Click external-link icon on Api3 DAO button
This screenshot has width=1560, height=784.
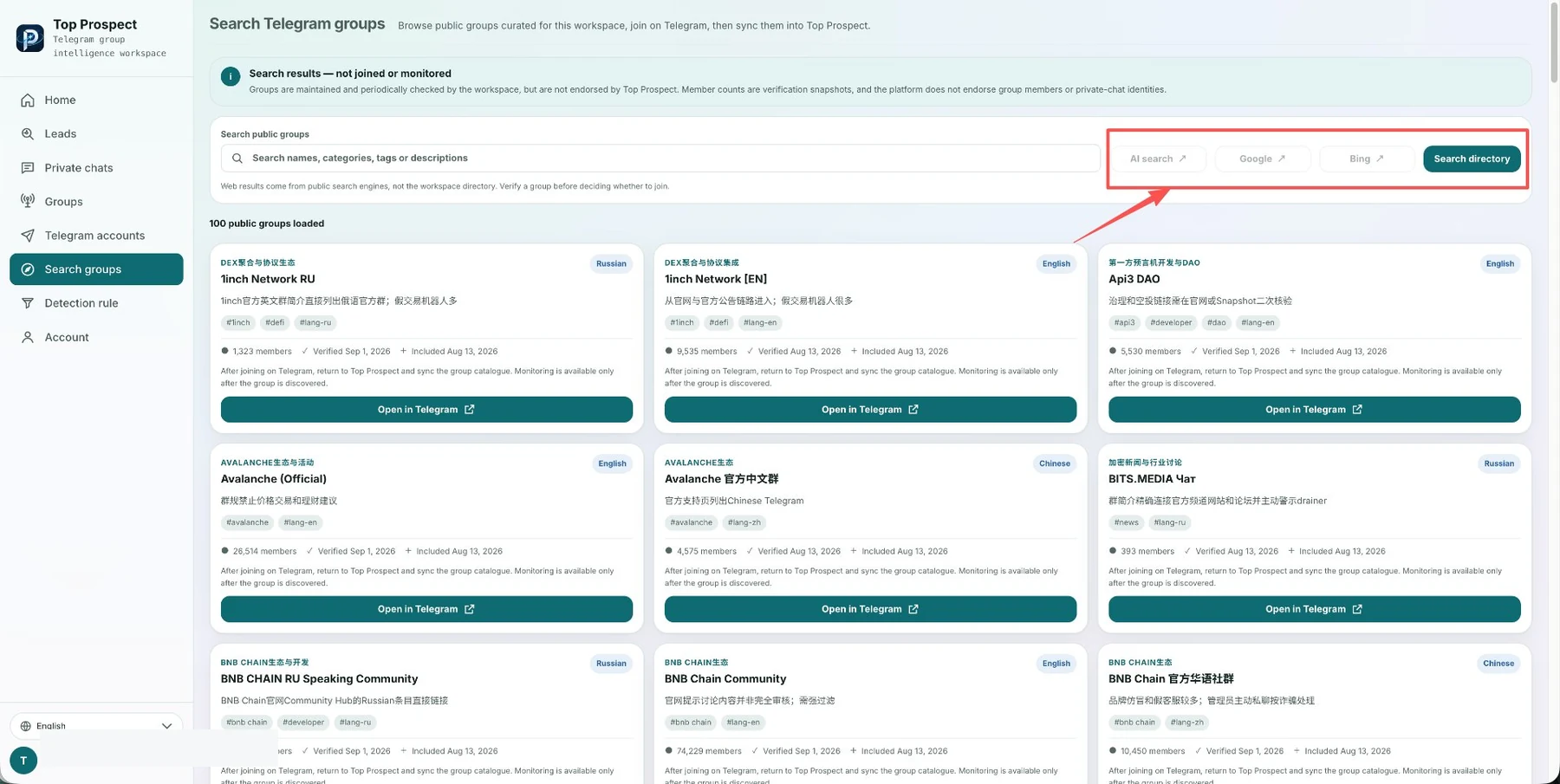1357,410
